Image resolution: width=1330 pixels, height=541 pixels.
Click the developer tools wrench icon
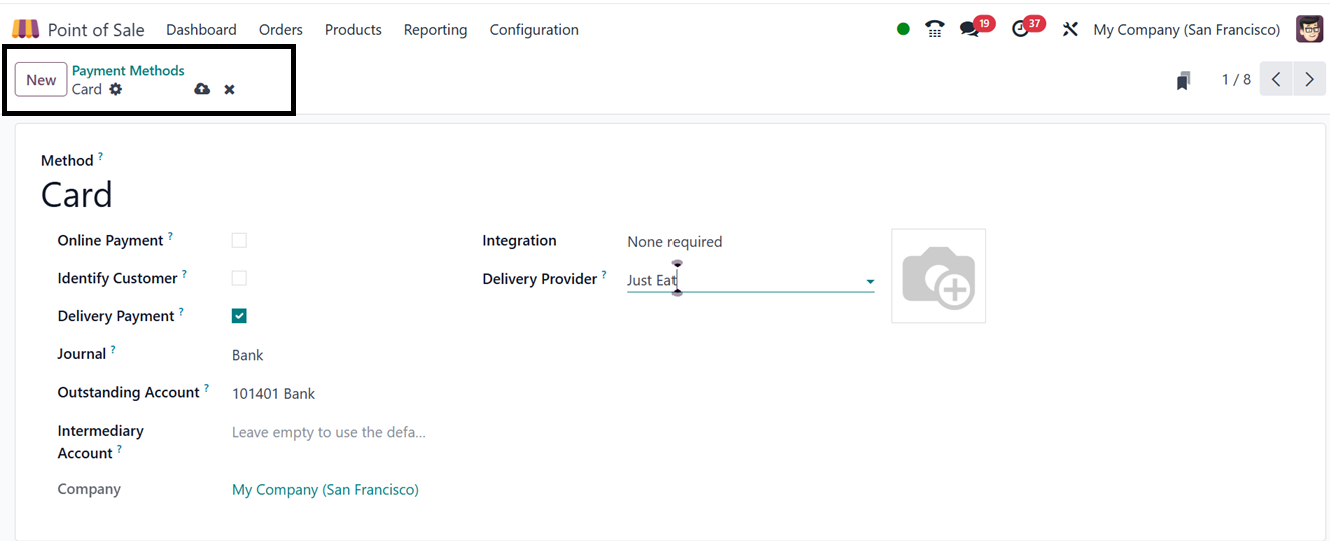pos(1070,29)
